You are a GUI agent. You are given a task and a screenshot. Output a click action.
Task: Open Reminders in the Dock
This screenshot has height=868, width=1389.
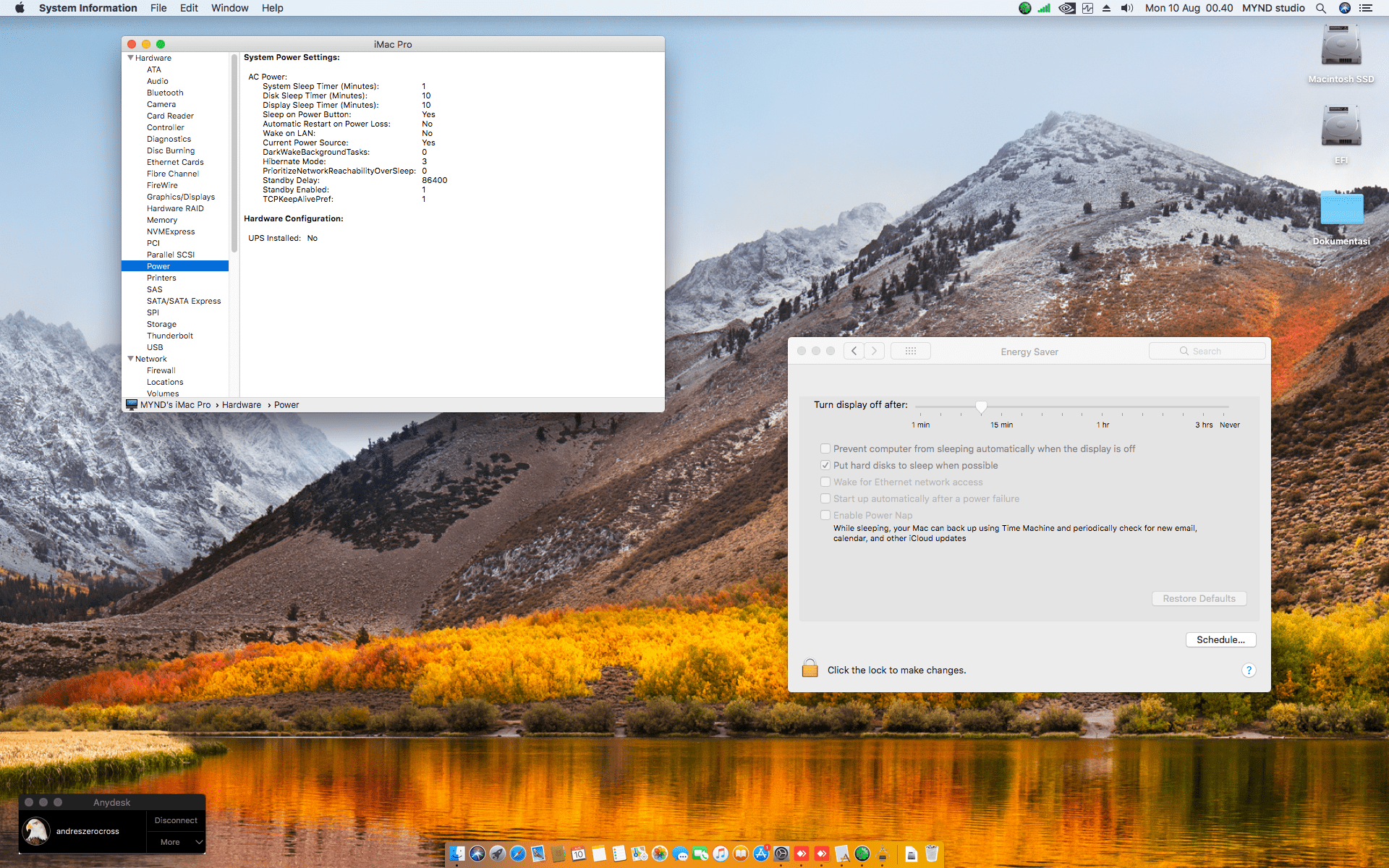(x=619, y=854)
